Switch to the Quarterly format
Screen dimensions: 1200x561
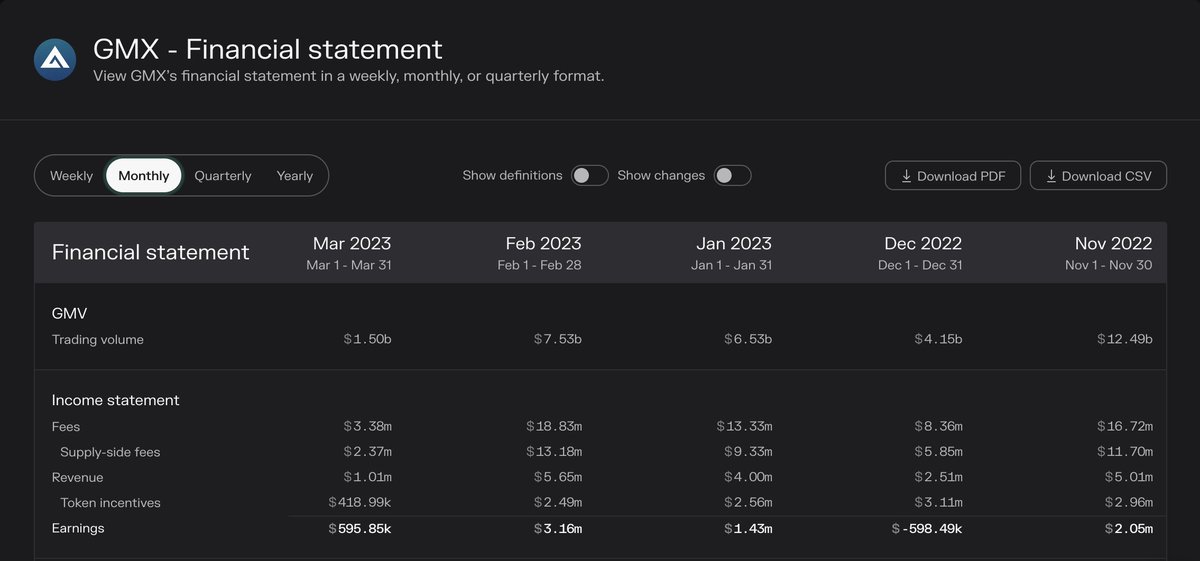[x=223, y=176]
